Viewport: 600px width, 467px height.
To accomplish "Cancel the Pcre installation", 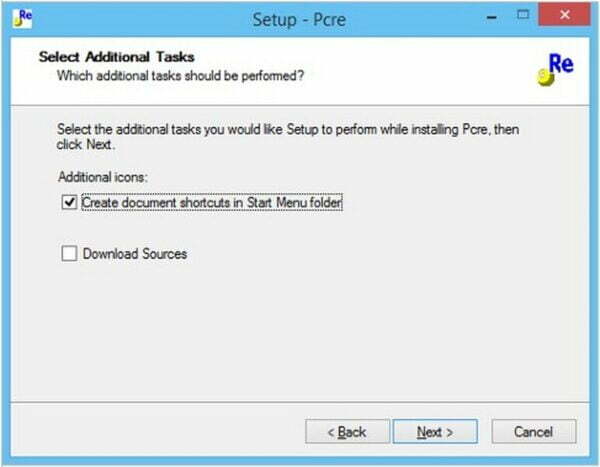I will [533, 432].
